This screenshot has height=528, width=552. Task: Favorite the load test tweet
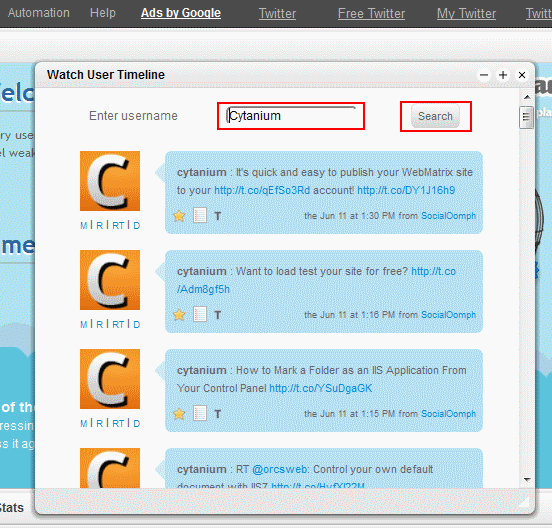(179, 315)
